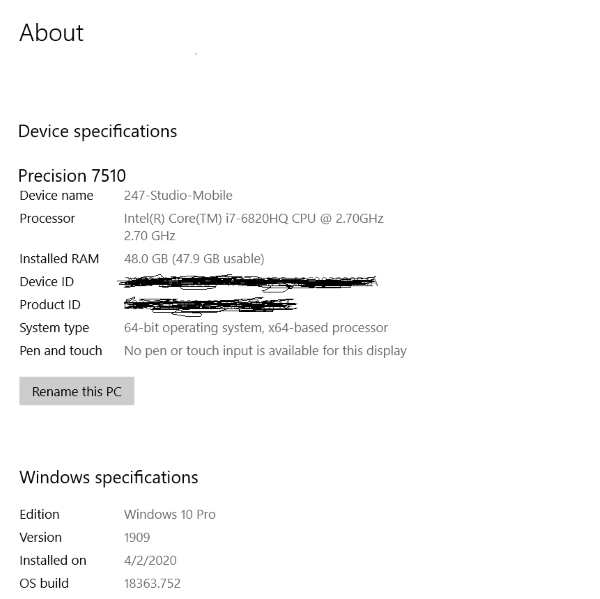Click the Processor label
The height and width of the screenshot is (599, 600).
(x=47, y=219)
